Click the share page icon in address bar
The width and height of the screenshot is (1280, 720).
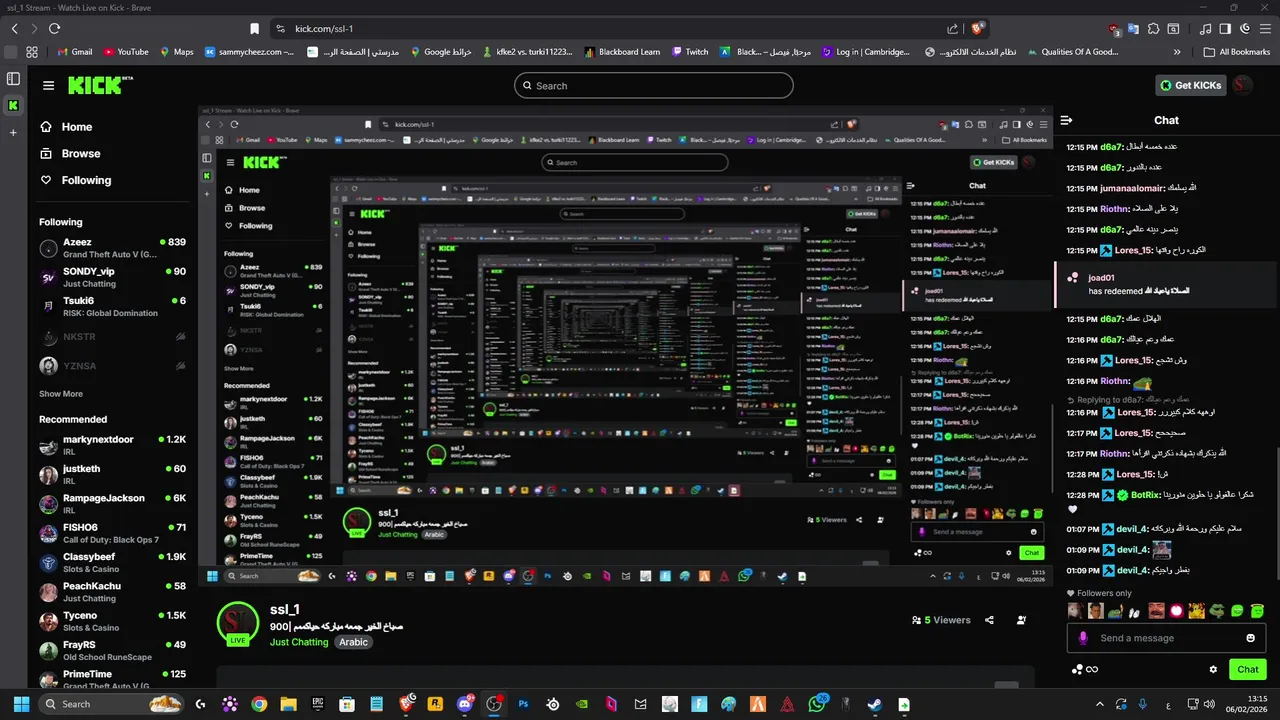click(953, 29)
